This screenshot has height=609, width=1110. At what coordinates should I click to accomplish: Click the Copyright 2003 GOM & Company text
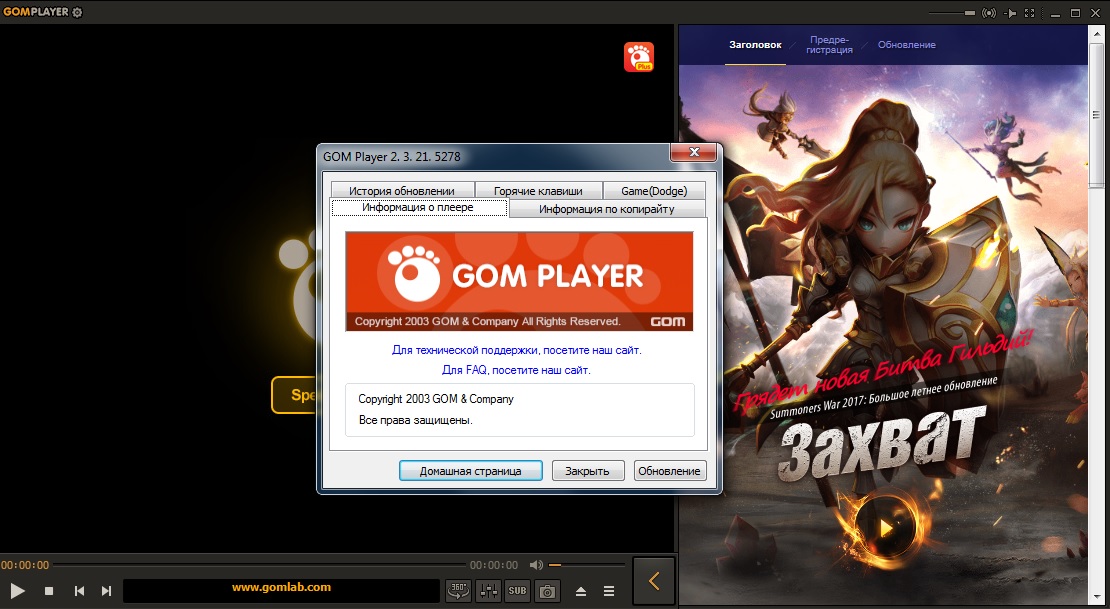[x=436, y=399]
